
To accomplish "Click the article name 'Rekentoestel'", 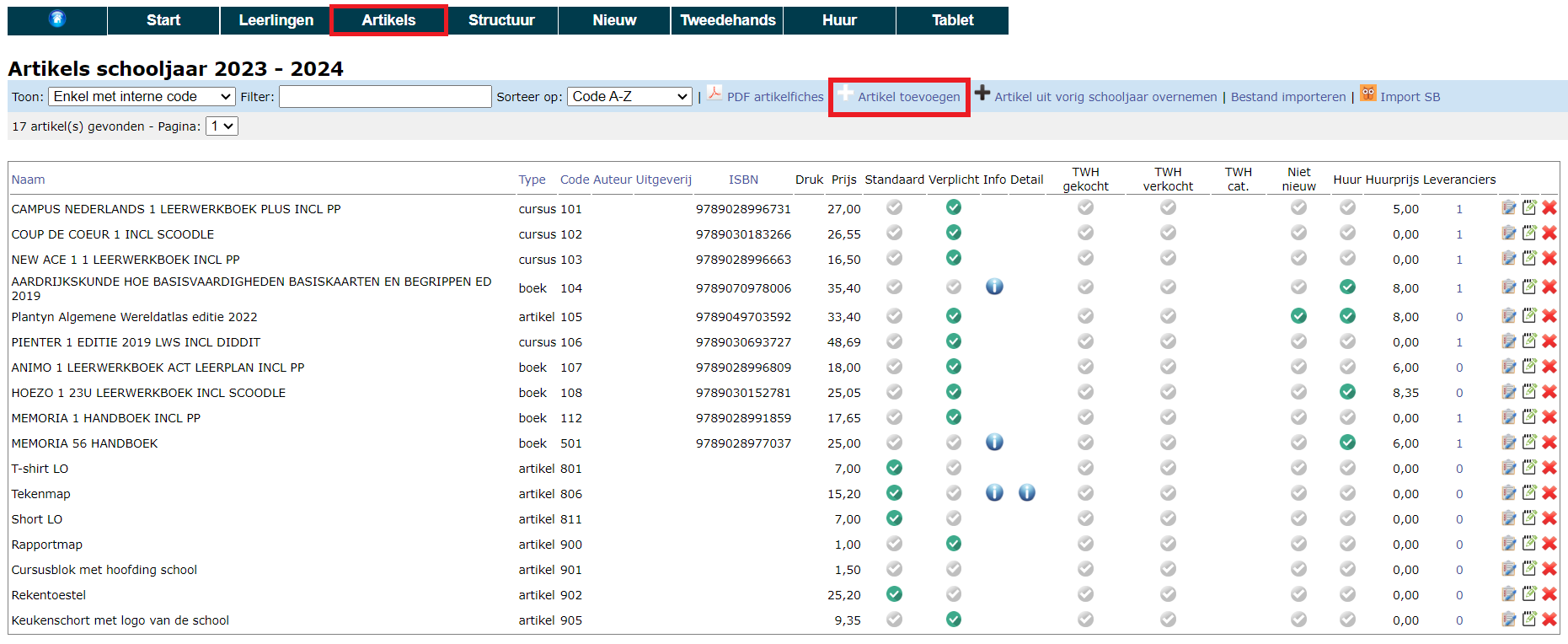I will click(x=49, y=595).
